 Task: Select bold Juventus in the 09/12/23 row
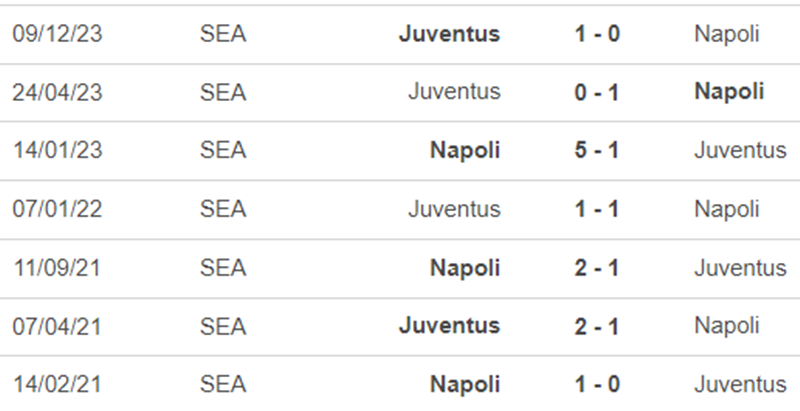click(x=449, y=34)
